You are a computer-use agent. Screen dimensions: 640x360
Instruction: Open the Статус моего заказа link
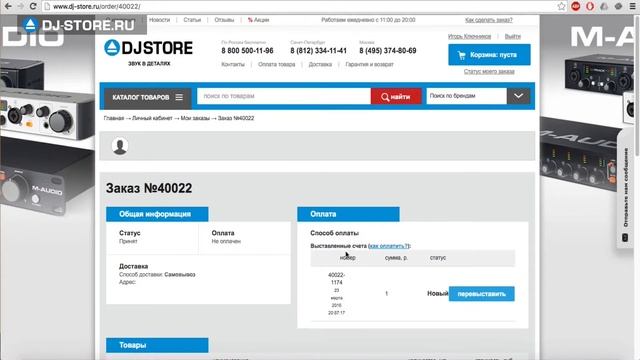click(x=489, y=71)
